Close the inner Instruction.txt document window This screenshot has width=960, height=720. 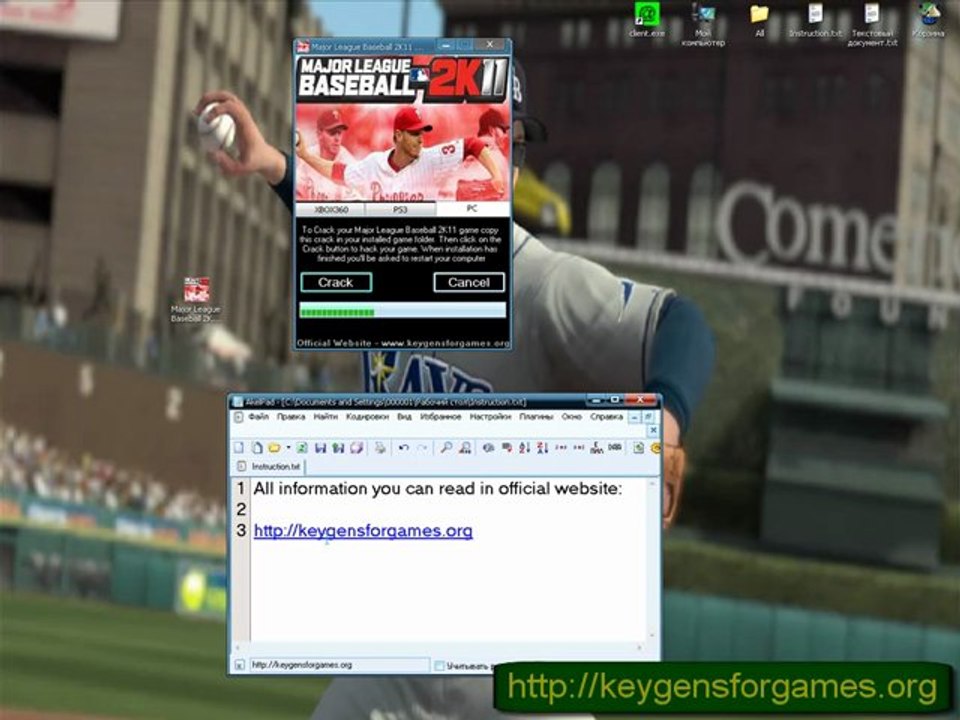653,430
